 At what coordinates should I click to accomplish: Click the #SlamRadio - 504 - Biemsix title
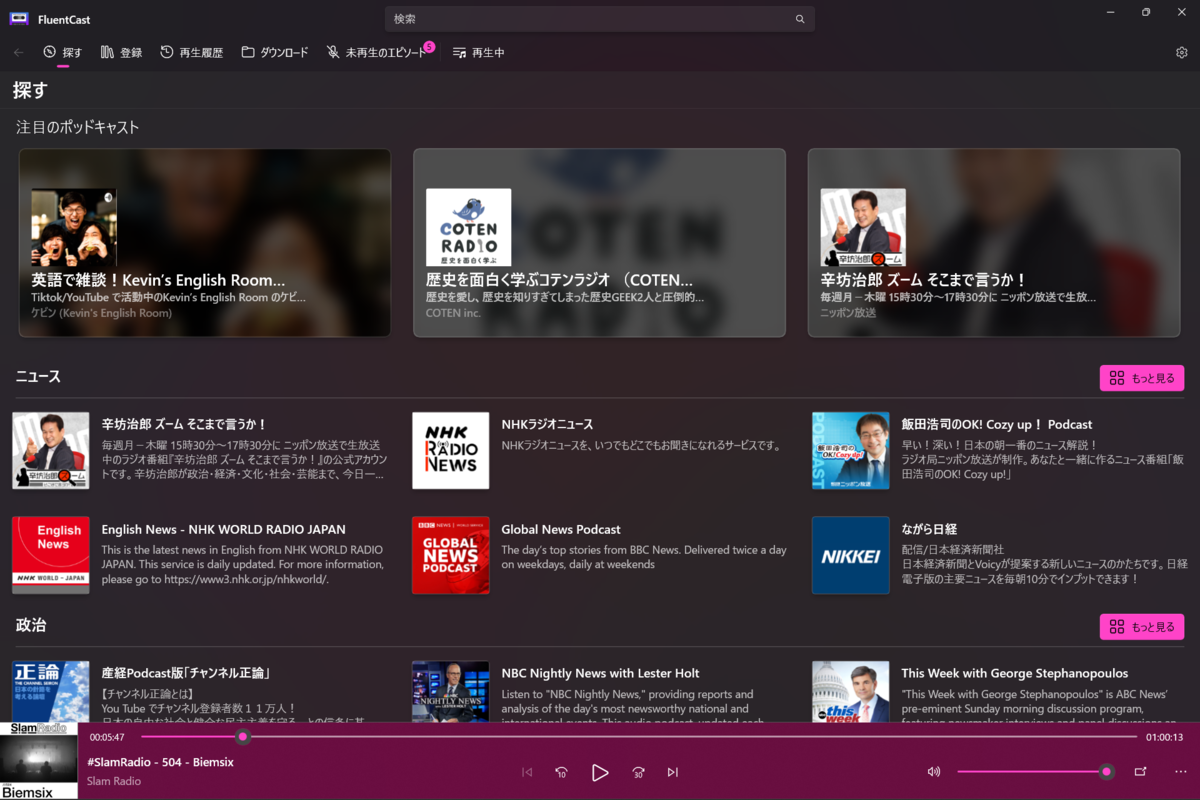[x=160, y=763]
